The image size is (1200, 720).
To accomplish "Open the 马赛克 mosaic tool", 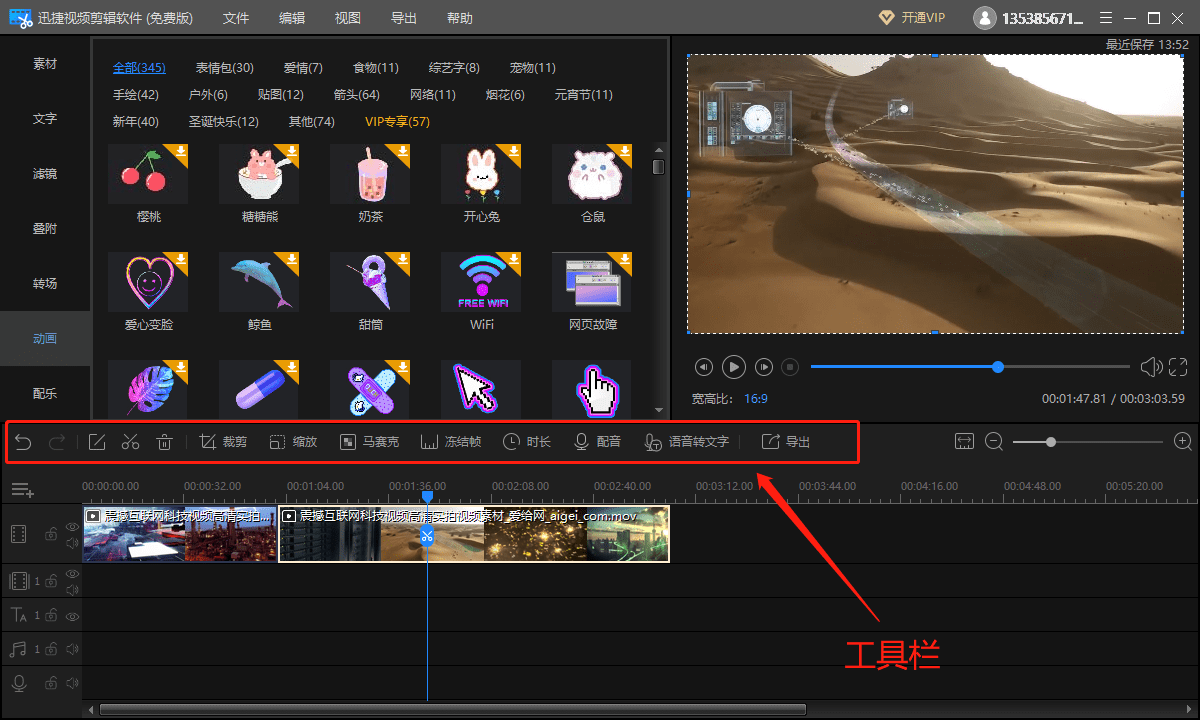I will pyautogui.click(x=369, y=442).
